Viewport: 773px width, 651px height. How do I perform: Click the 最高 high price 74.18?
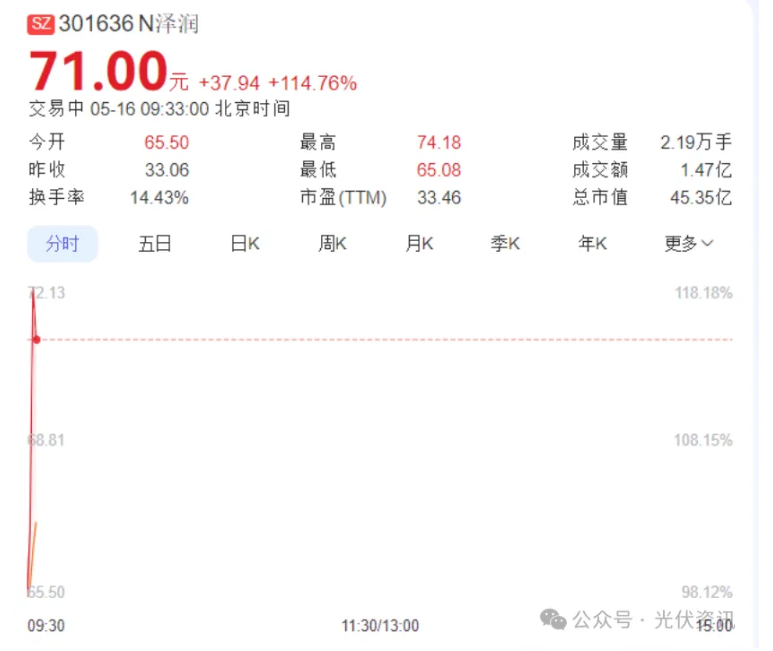[x=439, y=143]
